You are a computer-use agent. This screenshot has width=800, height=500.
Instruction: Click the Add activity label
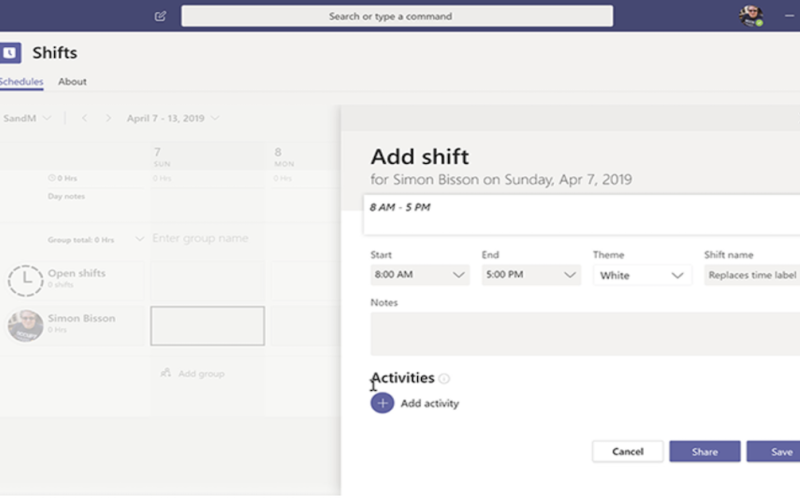pos(430,404)
